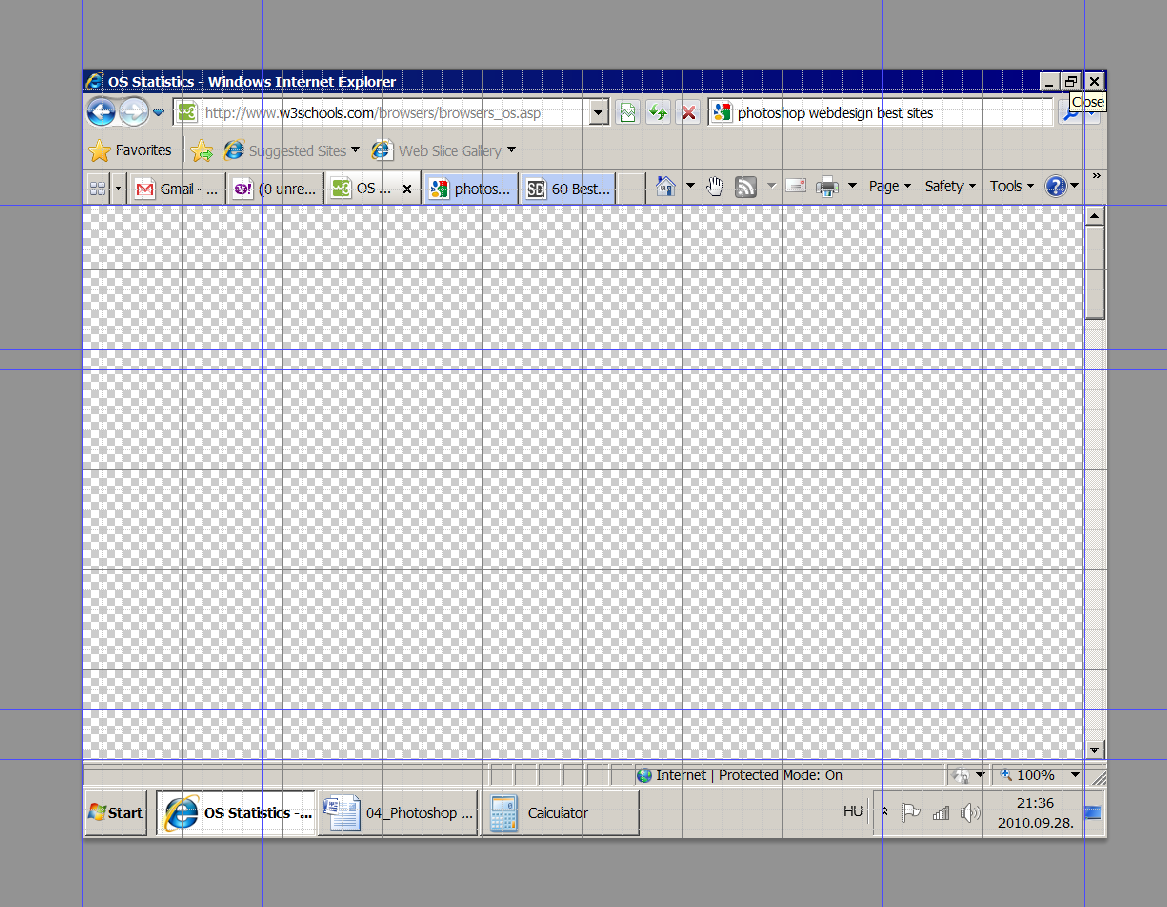Open the Windows Start button
Image resolution: width=1167 pixels, height=907 pixels.
tap(115, 813)
